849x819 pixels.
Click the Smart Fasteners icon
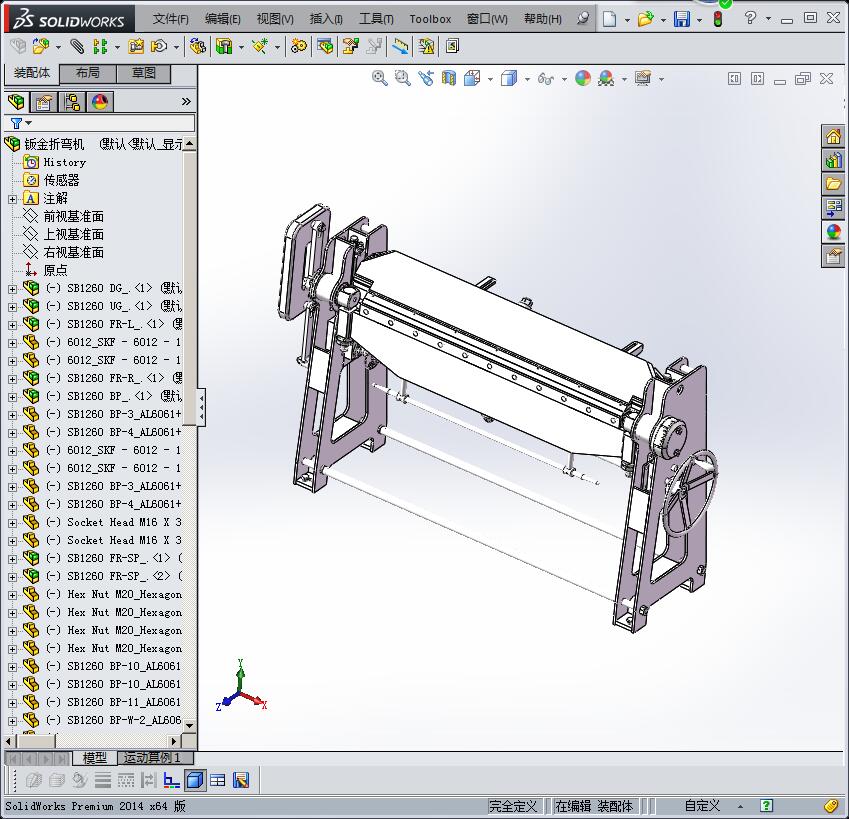pos(135,47)
